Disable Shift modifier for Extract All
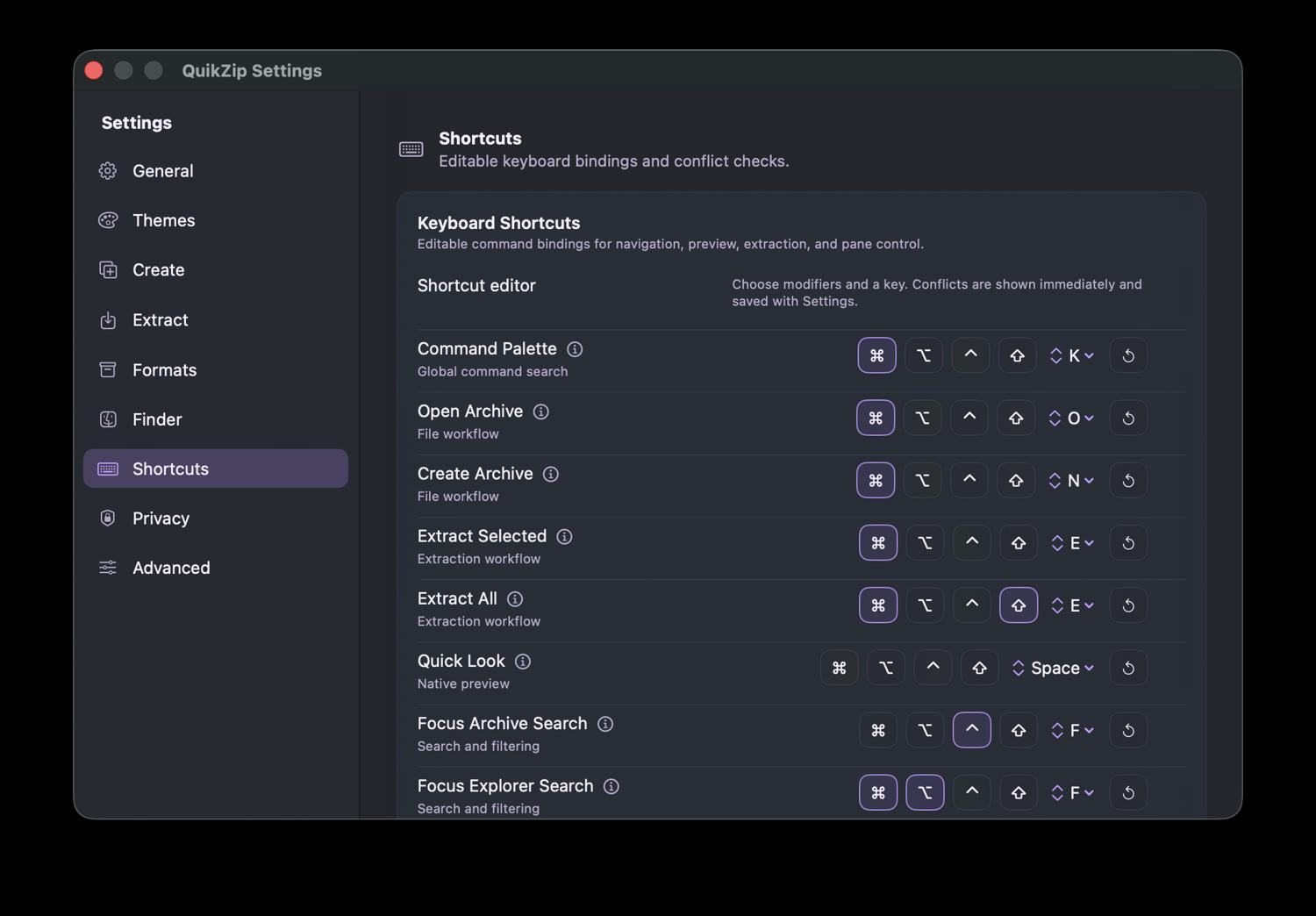1316x916 pixels. click(x=1019, y=605)
